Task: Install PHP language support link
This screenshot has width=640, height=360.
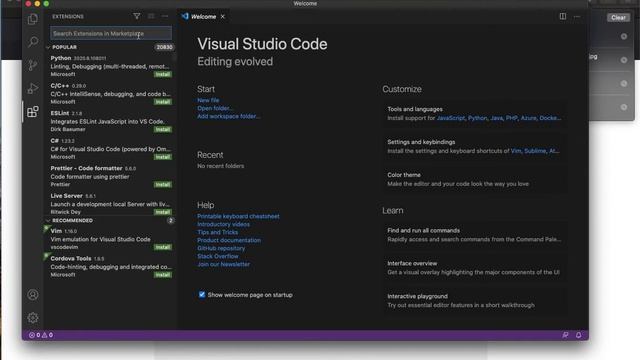Action: 511,118
